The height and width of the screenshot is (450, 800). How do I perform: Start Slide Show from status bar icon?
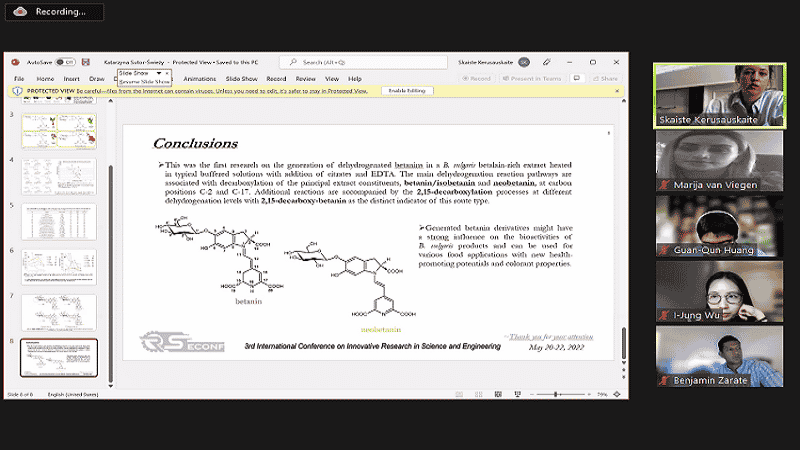[517, 394]
